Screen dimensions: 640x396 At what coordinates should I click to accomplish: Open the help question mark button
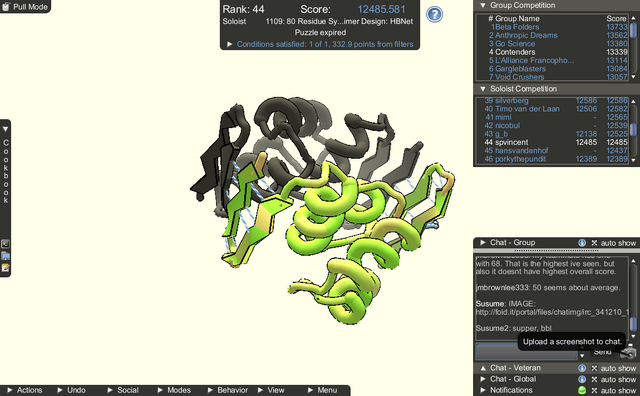[434, 14]
